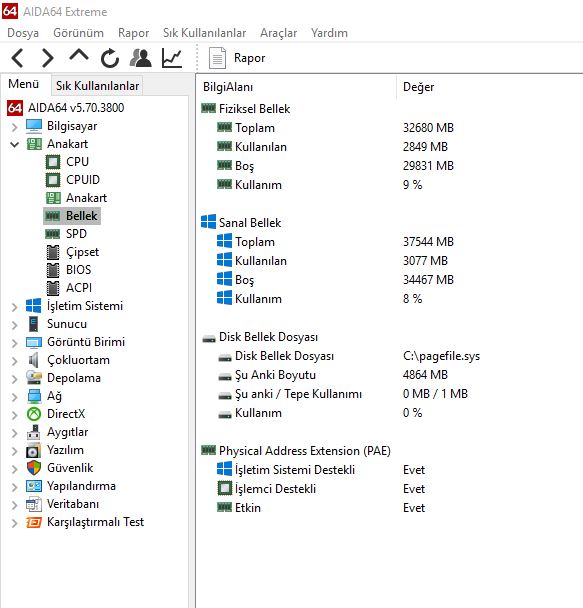Select the Fiziksel Bellek group header
583x608 pixels.
255,109
